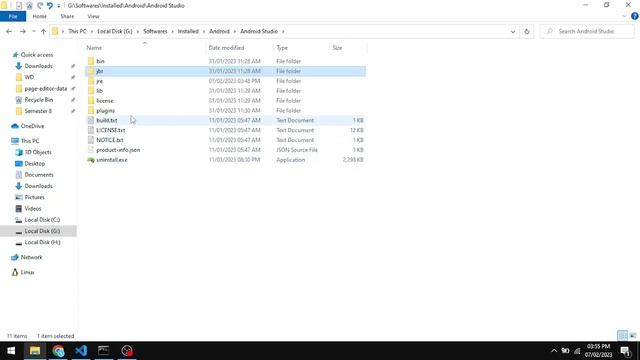
Task: Go up one folder level
Action: (x=43, y=31)
